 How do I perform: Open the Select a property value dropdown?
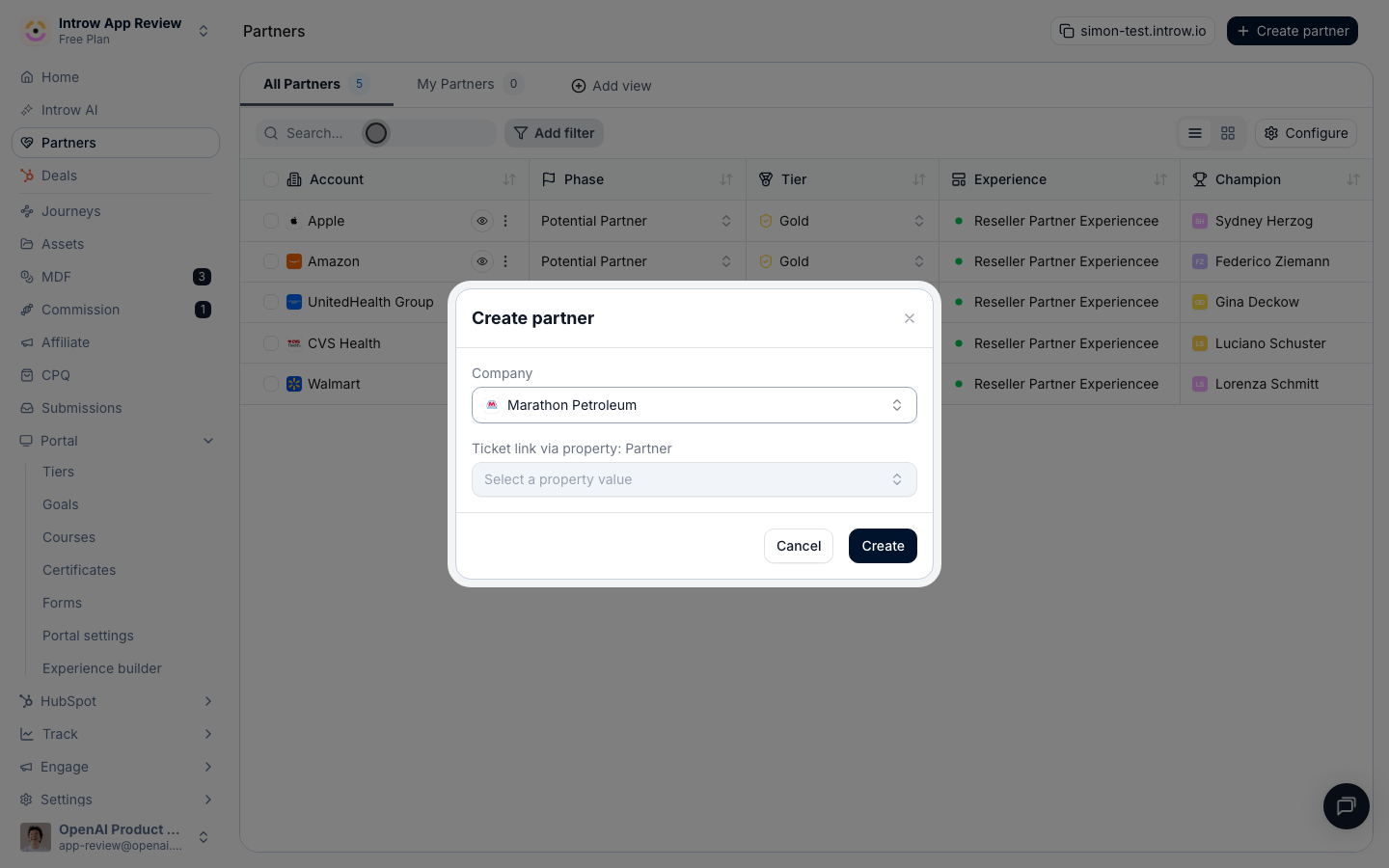coord(694,479)
